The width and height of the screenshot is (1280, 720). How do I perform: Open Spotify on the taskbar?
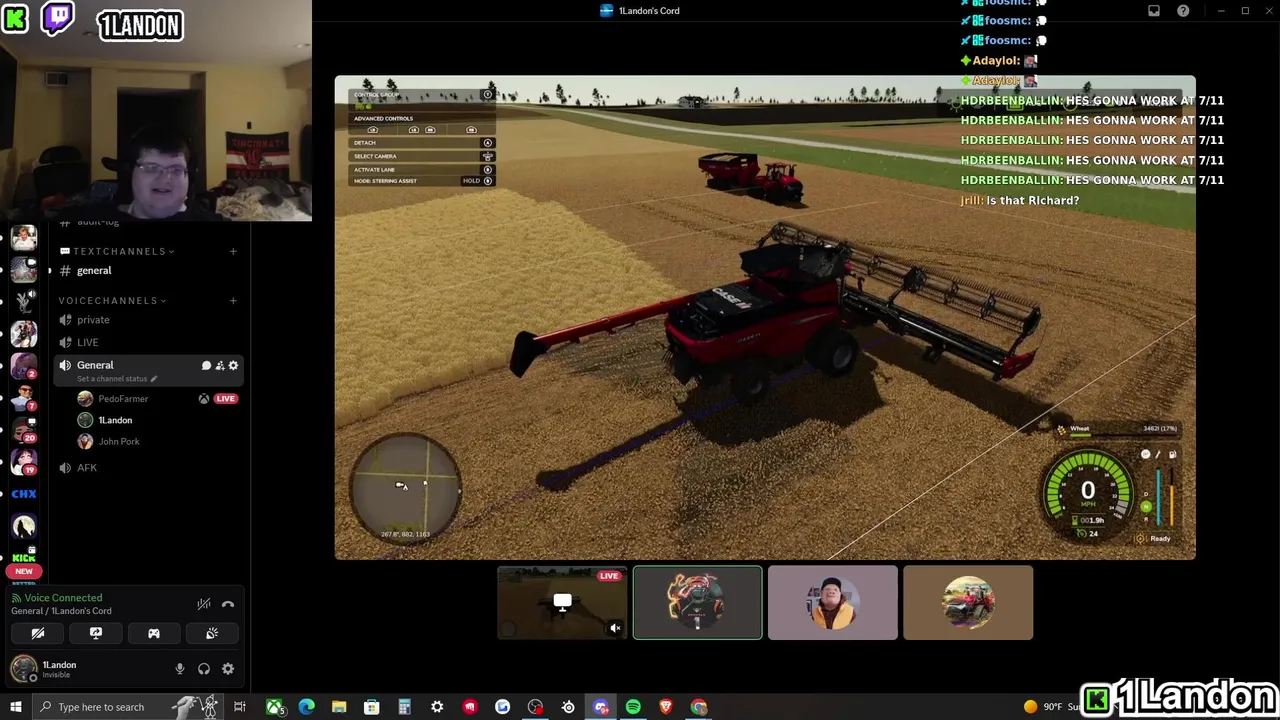click(633, 707)
